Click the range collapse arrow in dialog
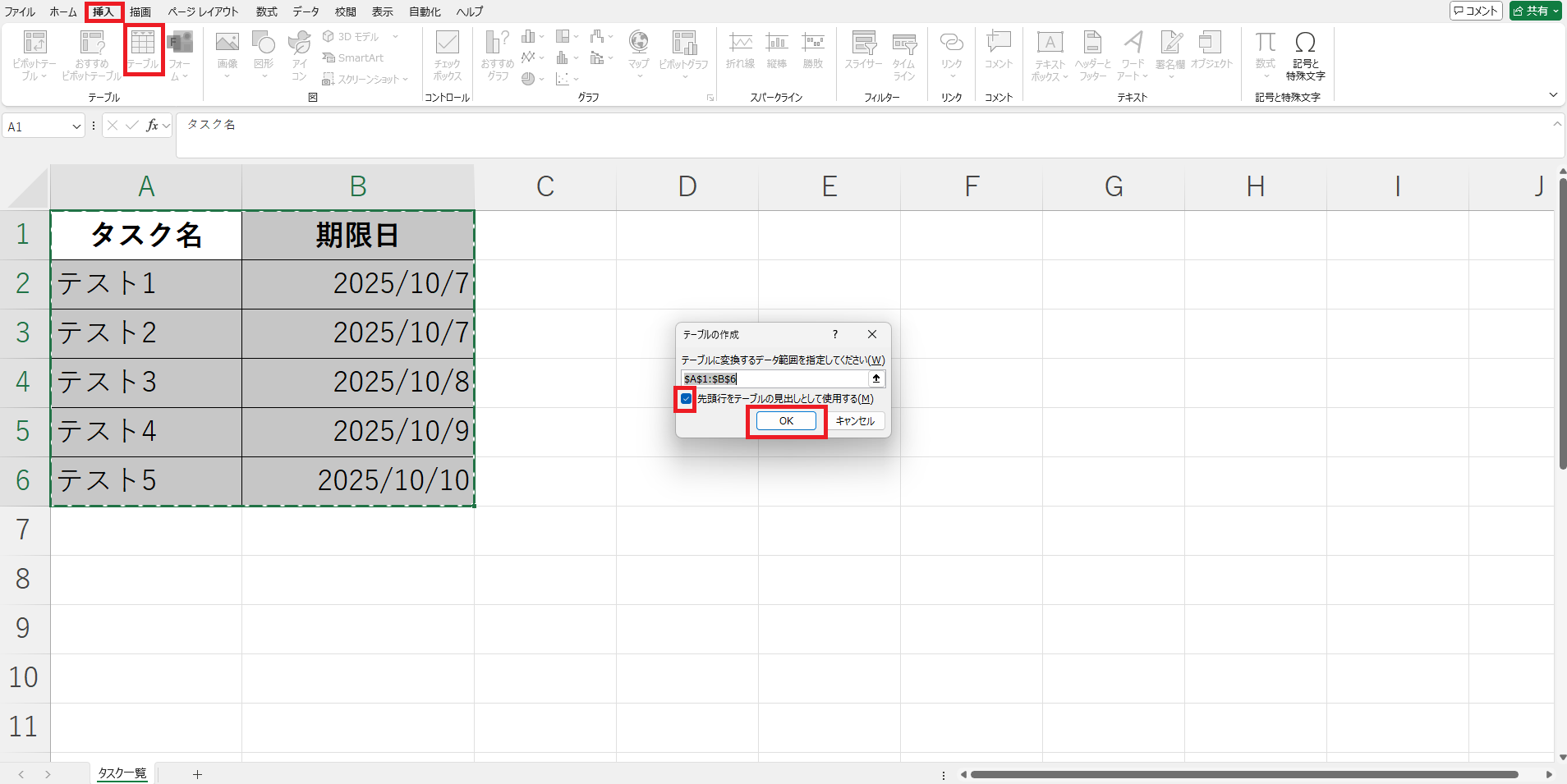1567x784 pixels. (876, 378)
